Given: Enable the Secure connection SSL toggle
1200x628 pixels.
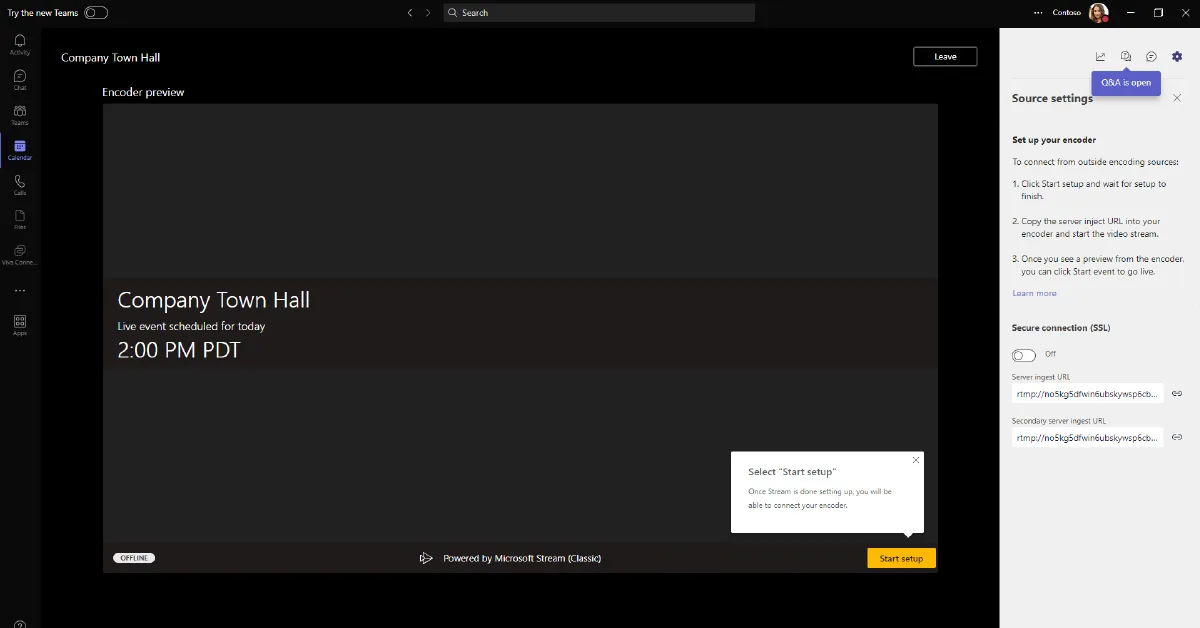Looking at the screenshot, I should (1024, 355).
